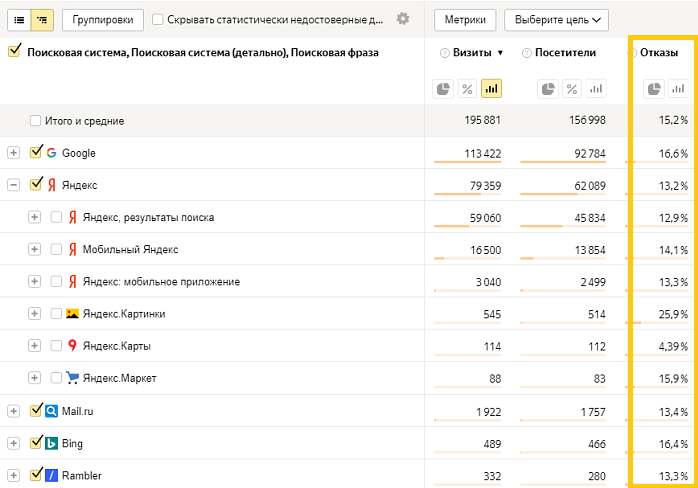698x488 pixels.
Task: Select bar chart icon under Визиты
Action: pos(491,89)
